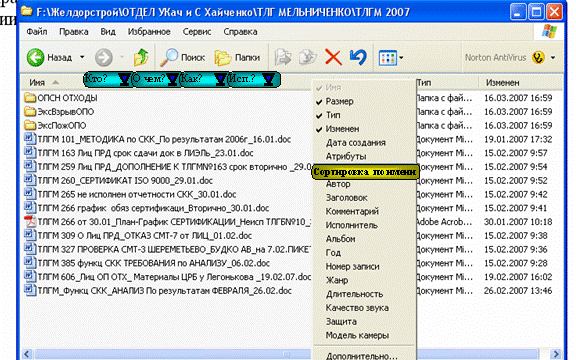
Task: Click Word icon of ТЛГМ 606 file
Action: point(29,277)
